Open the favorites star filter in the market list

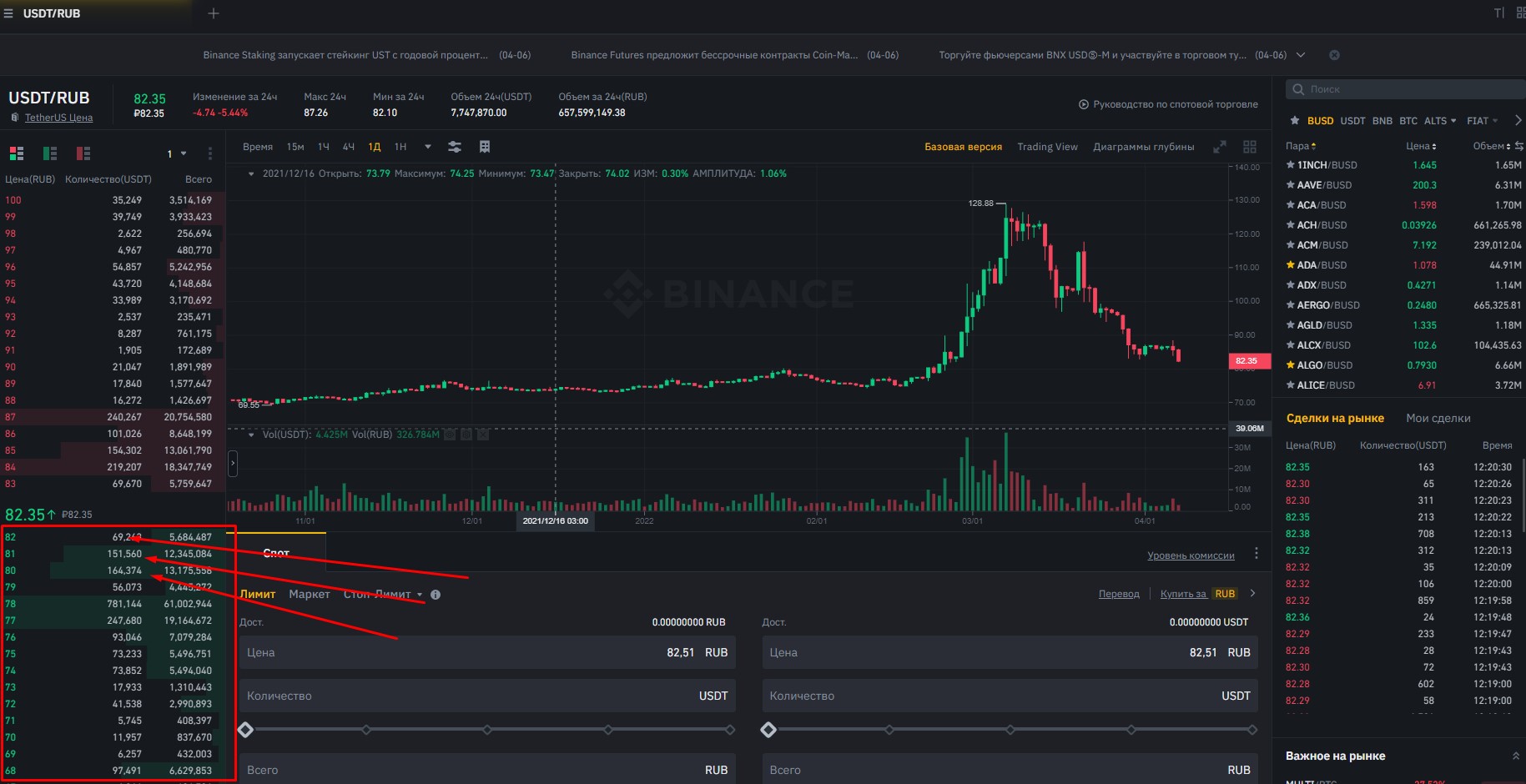[x=1295, y=121]
